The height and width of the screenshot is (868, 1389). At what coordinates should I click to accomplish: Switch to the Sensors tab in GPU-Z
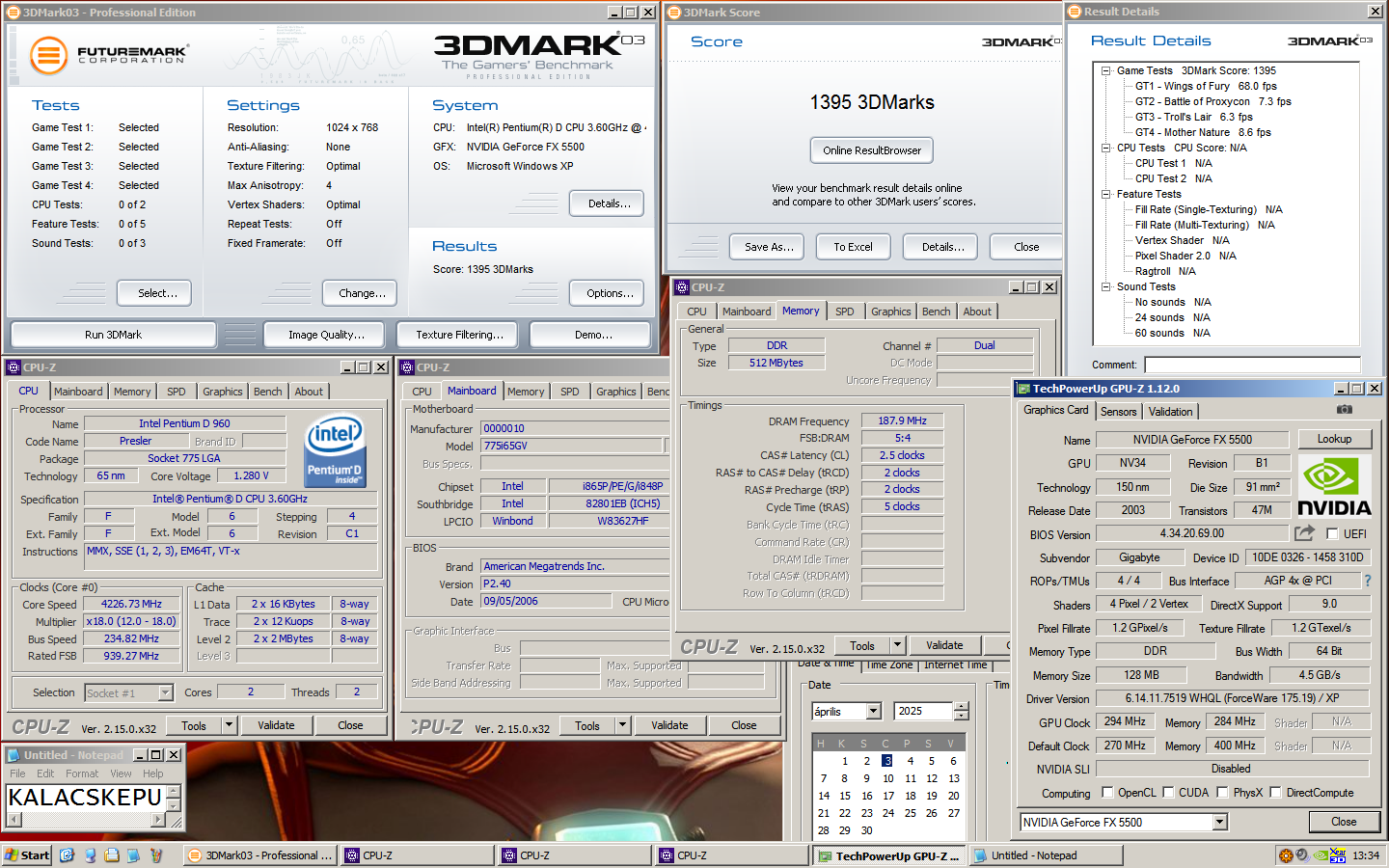point(1118,412)
